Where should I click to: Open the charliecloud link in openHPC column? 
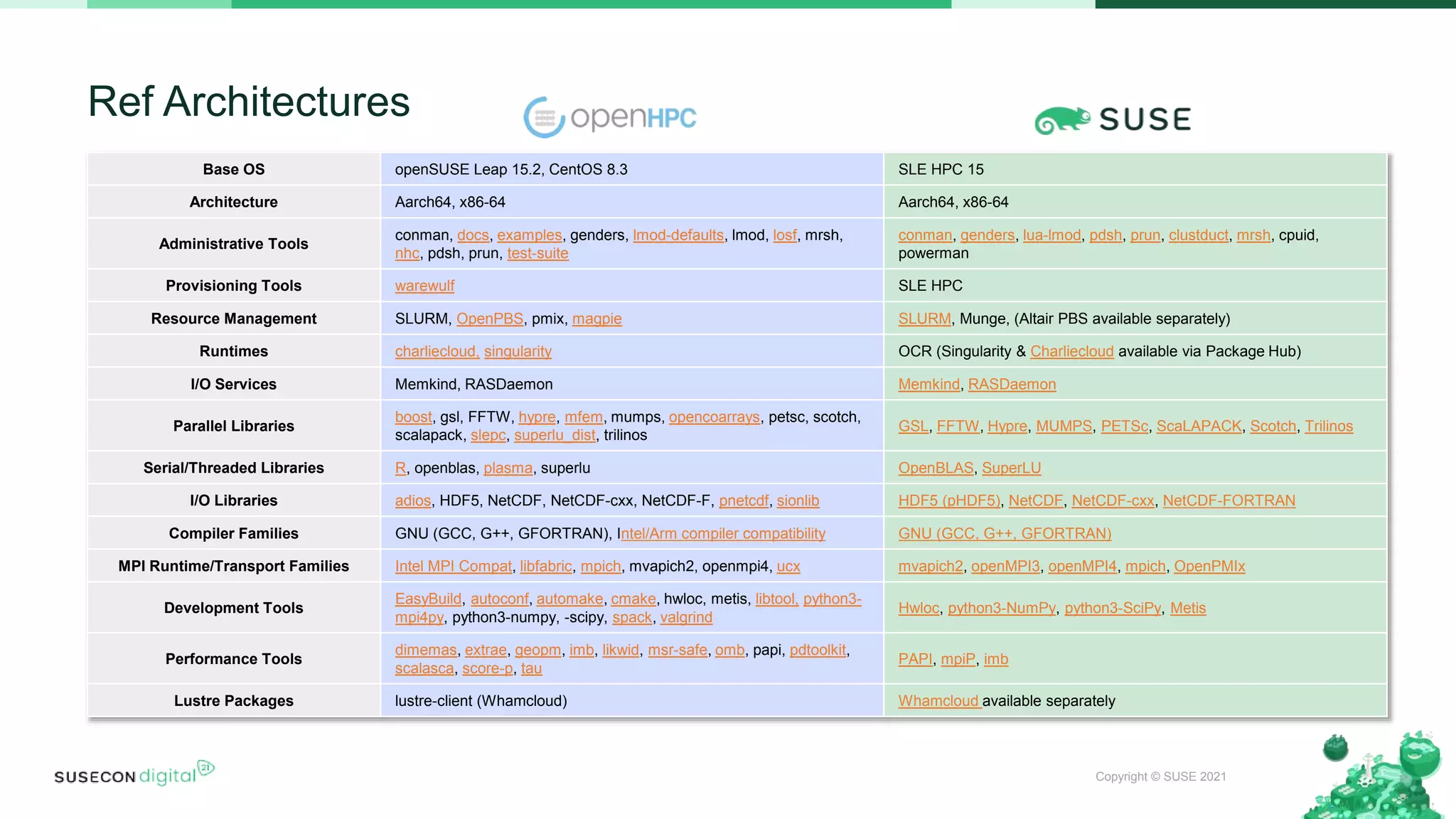click(x=437, y=351)
